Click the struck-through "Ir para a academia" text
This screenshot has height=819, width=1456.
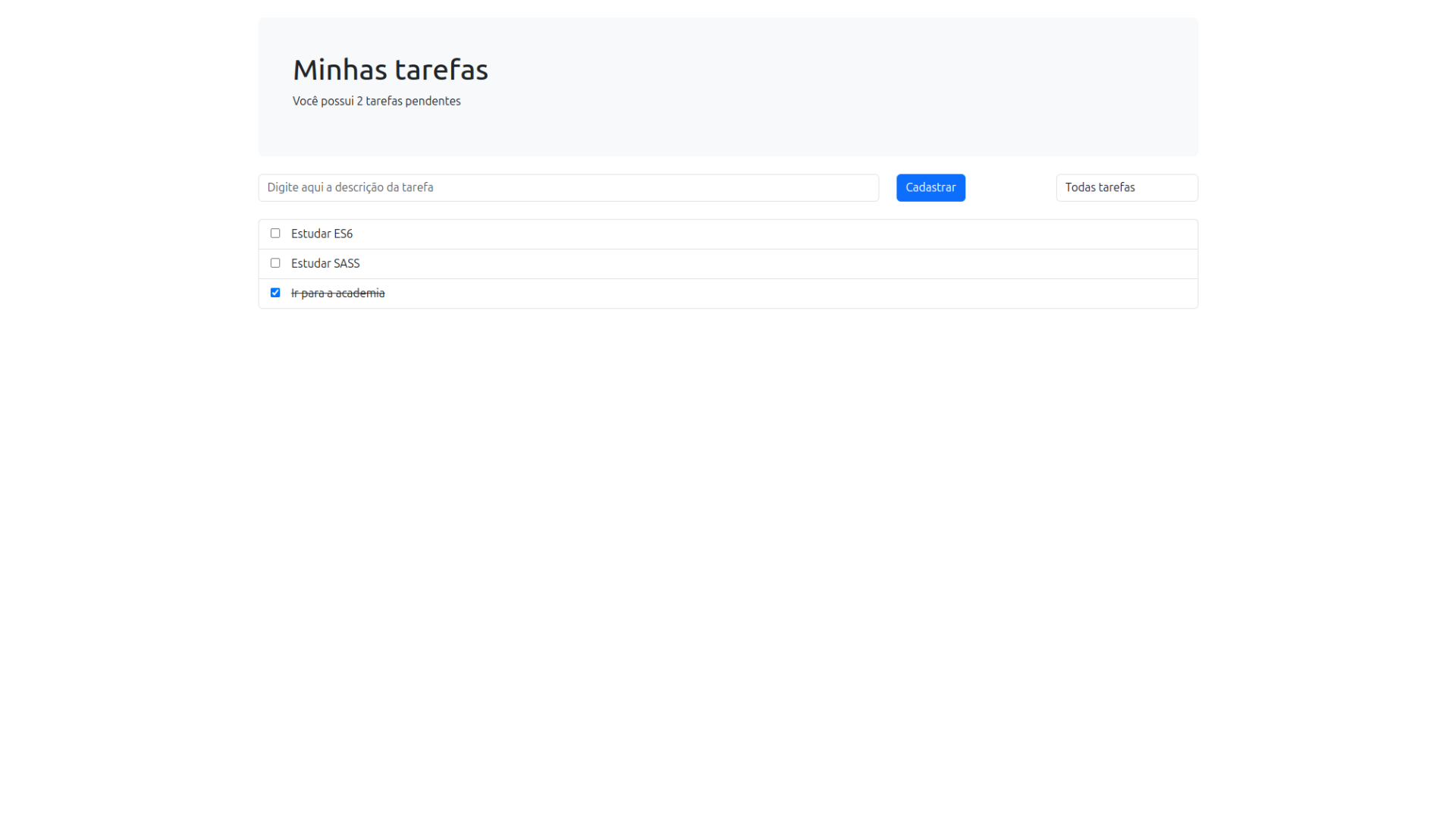[337, 293]
